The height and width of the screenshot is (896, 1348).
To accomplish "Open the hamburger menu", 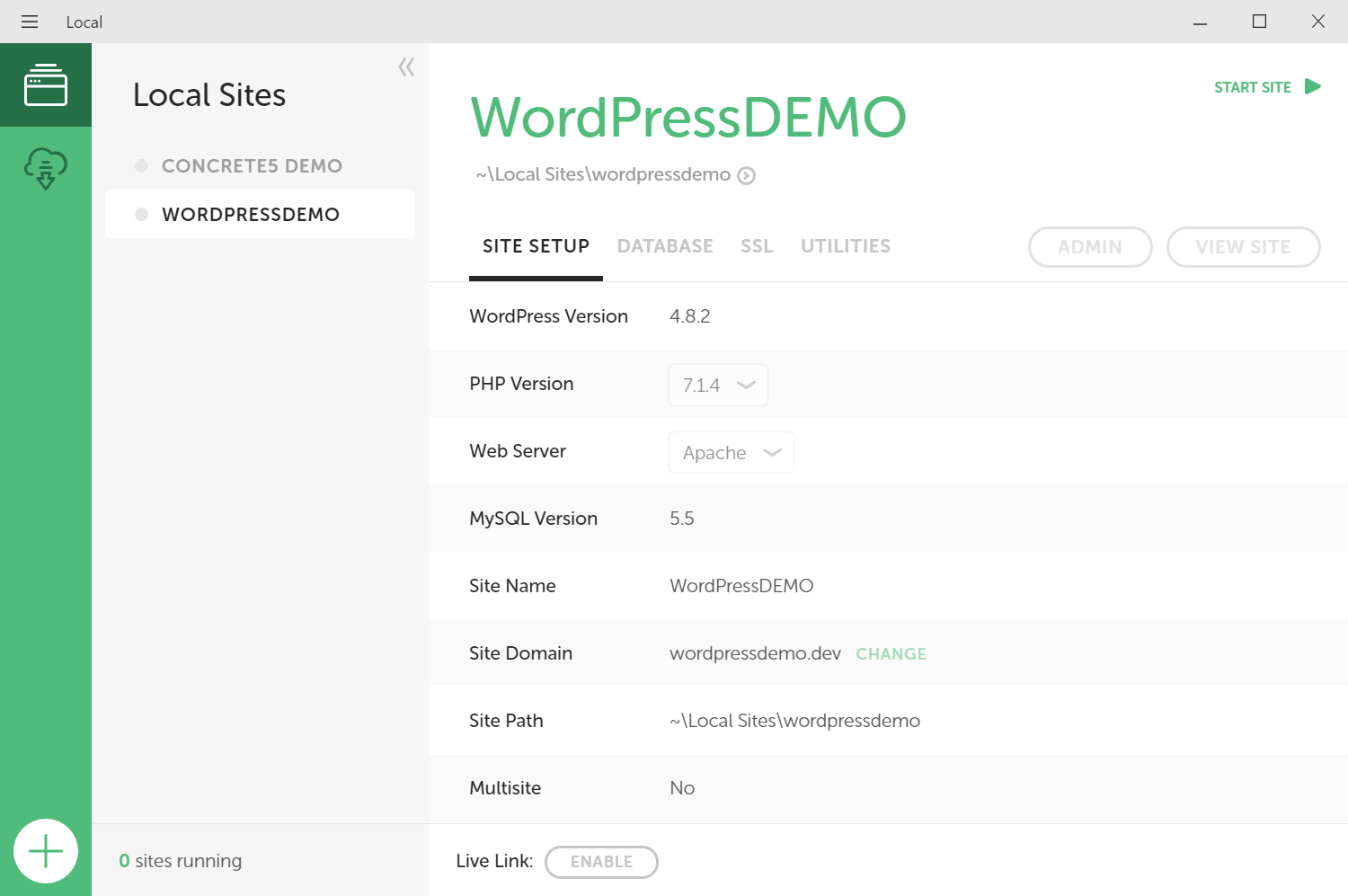I will (30, 22).
